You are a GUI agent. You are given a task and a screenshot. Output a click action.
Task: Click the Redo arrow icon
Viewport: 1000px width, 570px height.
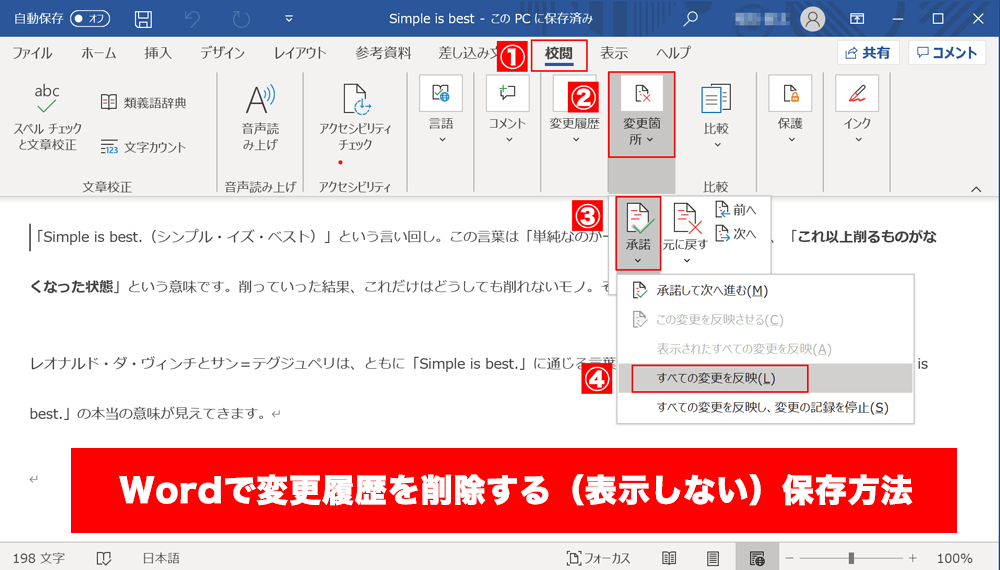(241, 19)
